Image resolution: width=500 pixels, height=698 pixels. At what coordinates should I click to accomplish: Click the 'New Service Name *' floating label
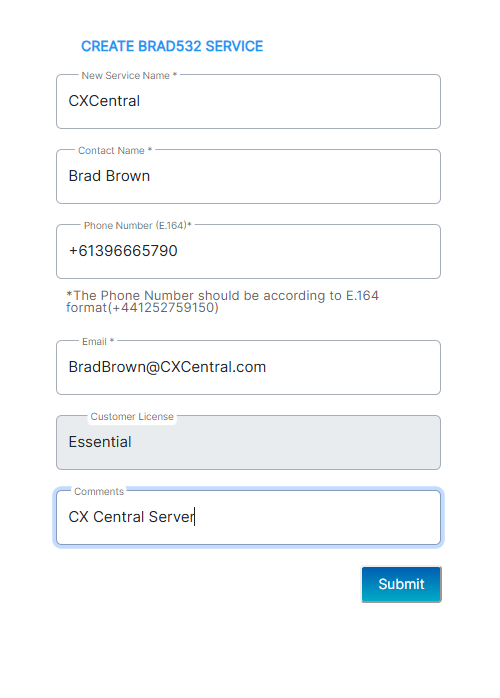pos(129,76)
